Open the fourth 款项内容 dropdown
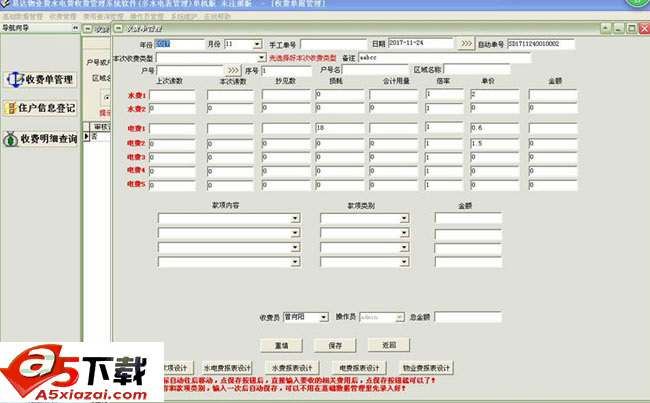This screenshot has width=650, height=403. 295,262
